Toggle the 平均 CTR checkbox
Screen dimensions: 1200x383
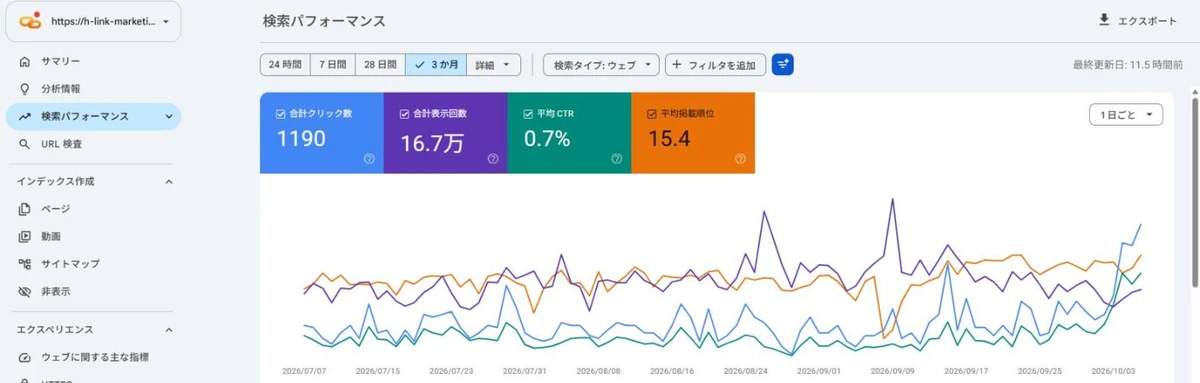pyautogui.click(x=528, y=114)
